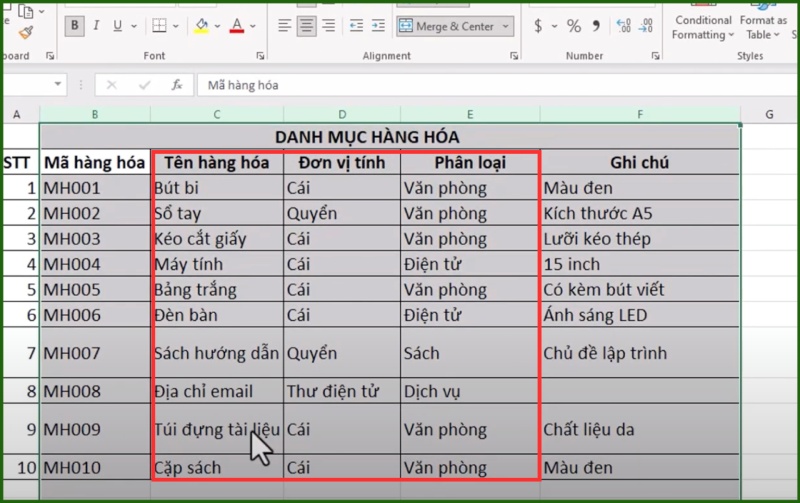Screen dimensions: 800x503
Task: Select cell MH001
Action: pos(95,188)
